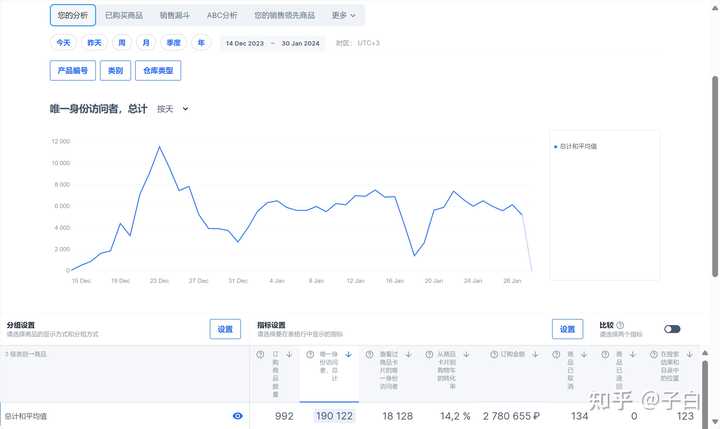Screen dimensions: 720x429
Task: Click help icon beside 比较 label
Action: coord(621,325)
